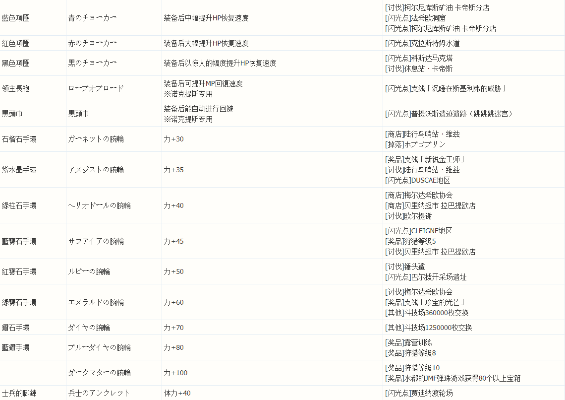Viewport: 565px width, 400px height.
Task: Click the cell 'ダイヤの腕輪'
Action: (x=89, y=328)
